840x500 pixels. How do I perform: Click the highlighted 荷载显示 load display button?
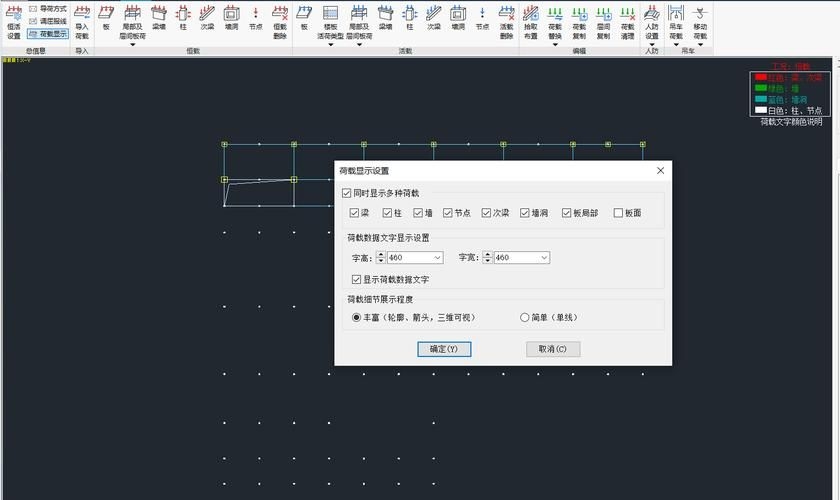48,33
